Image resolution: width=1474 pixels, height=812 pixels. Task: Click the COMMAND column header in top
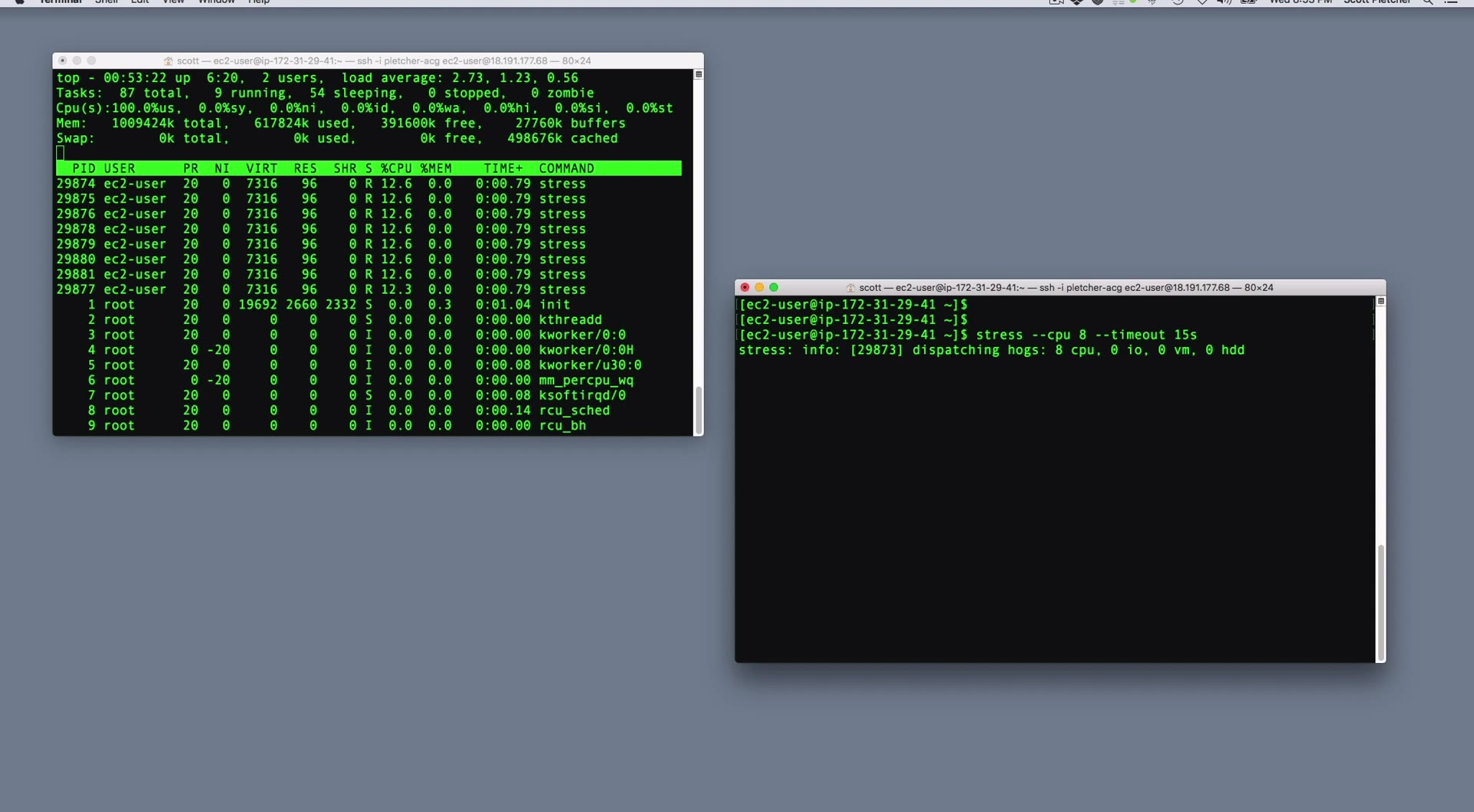tap(567, 169)
